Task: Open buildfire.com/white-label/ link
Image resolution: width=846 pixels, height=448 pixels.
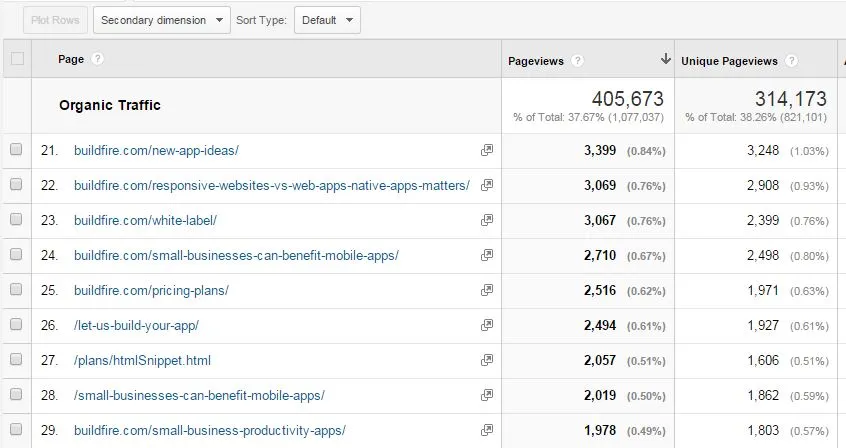Action: point(145,220)
